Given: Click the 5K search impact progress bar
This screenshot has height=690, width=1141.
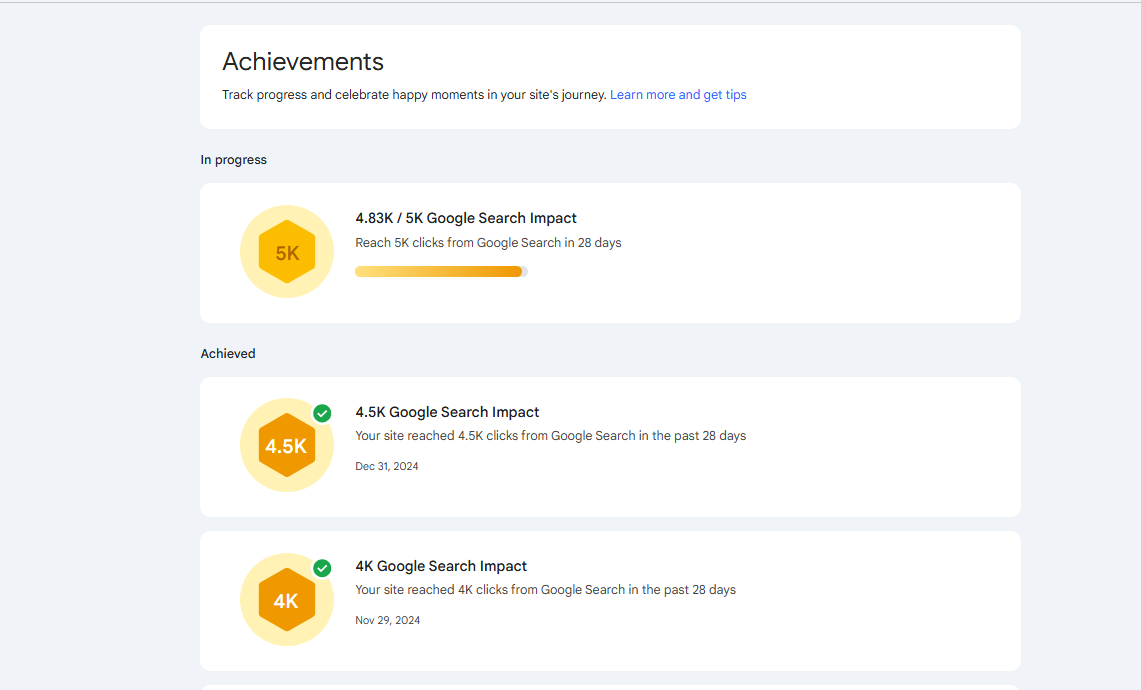Looking at the screenshot, I should [x=440, y=271].
